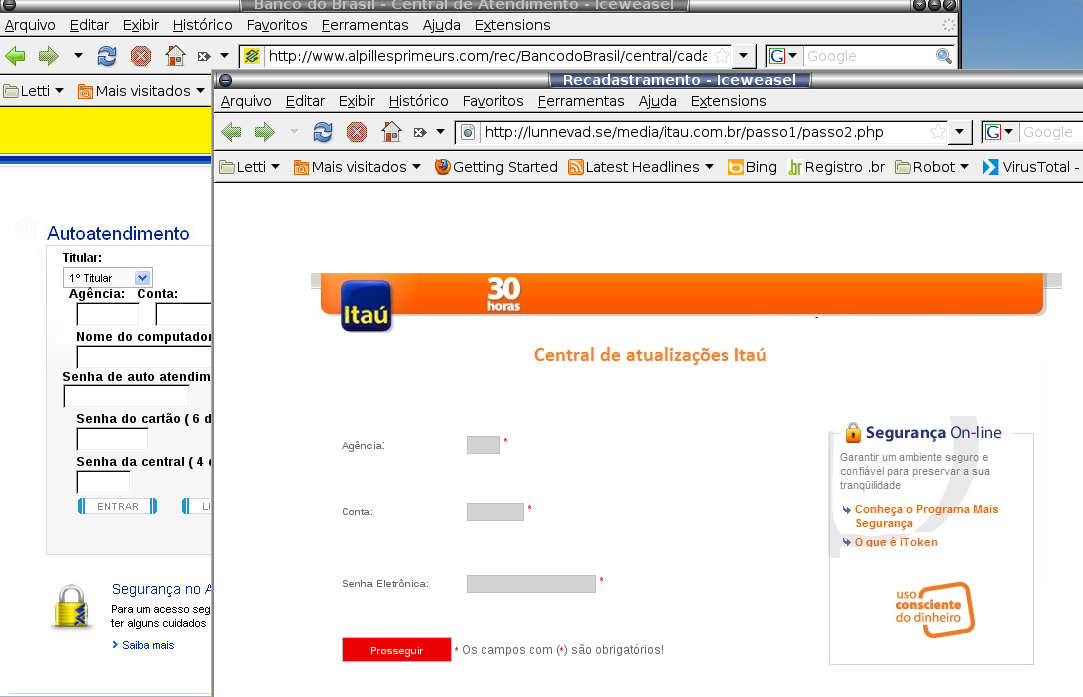Click Conta field on Itaú form
Screen dimensions: 1083x697
[x=495, y=512]
